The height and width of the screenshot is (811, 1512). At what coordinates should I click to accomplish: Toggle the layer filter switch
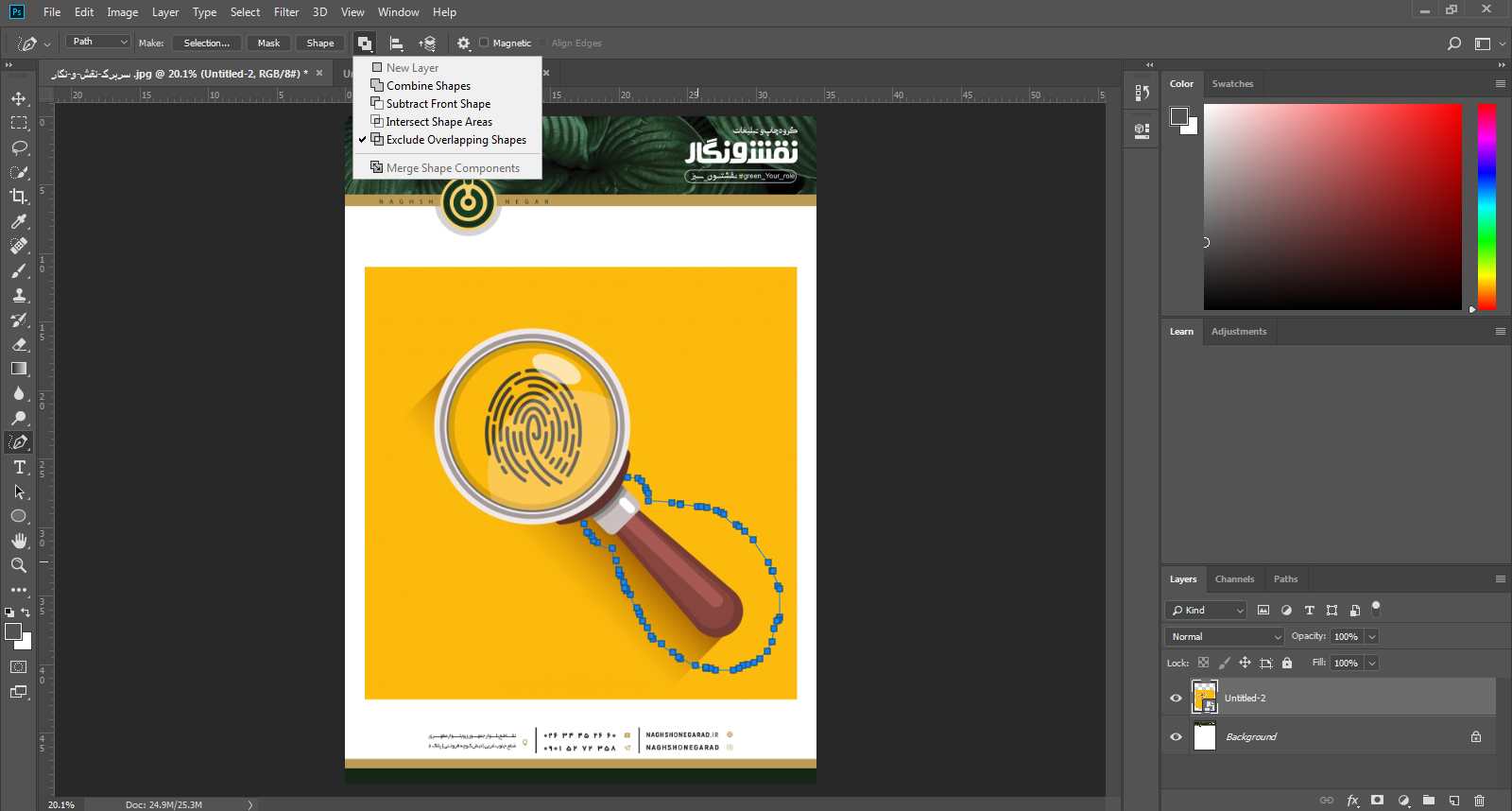pos(1376,608)
